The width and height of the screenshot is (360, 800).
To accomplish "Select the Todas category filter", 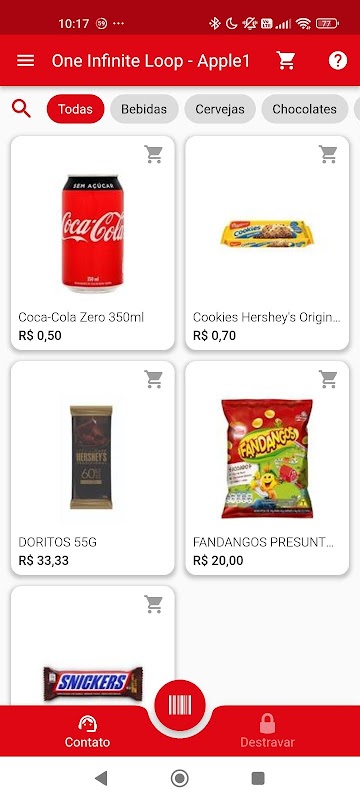I will pyautogui.click(x=75, y=109).
